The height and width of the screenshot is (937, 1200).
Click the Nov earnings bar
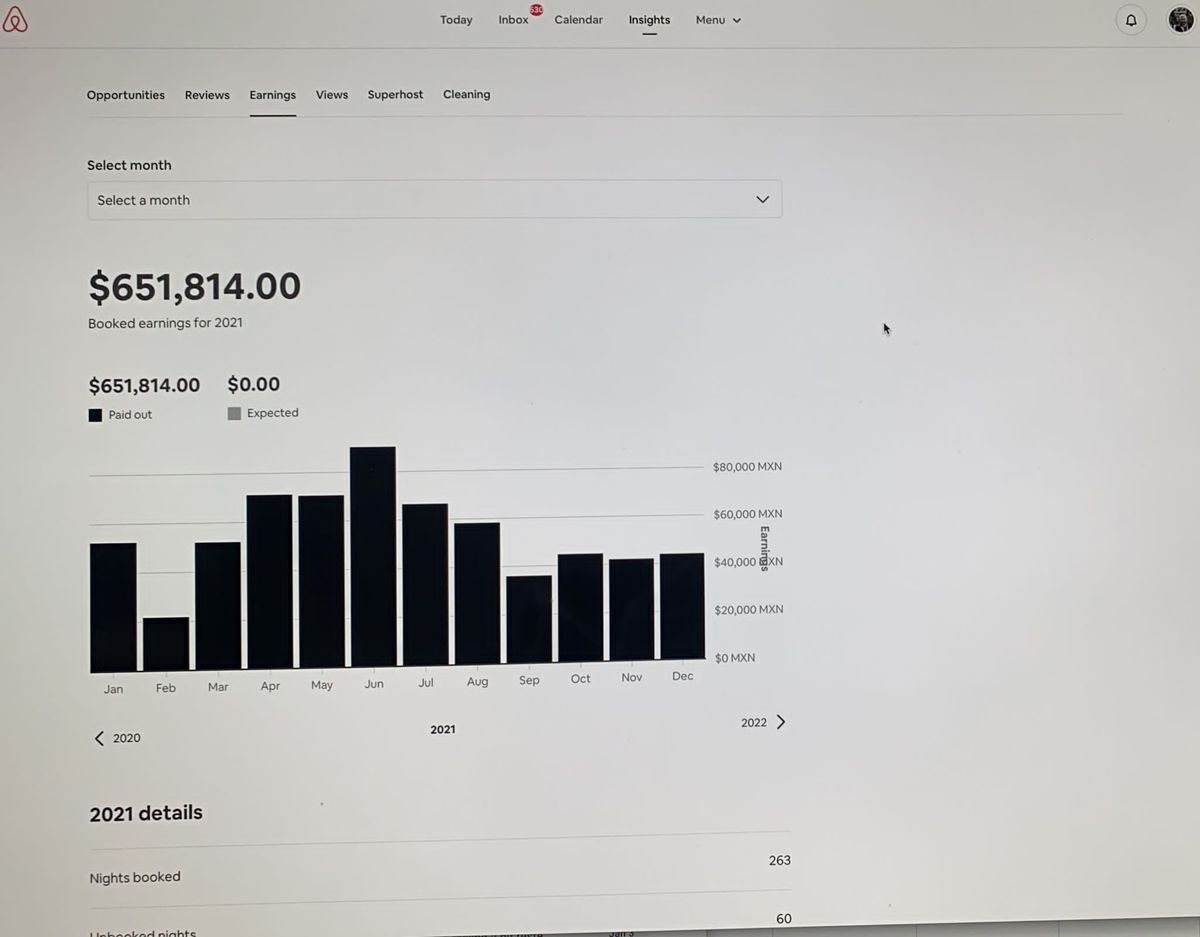(632, 610)
